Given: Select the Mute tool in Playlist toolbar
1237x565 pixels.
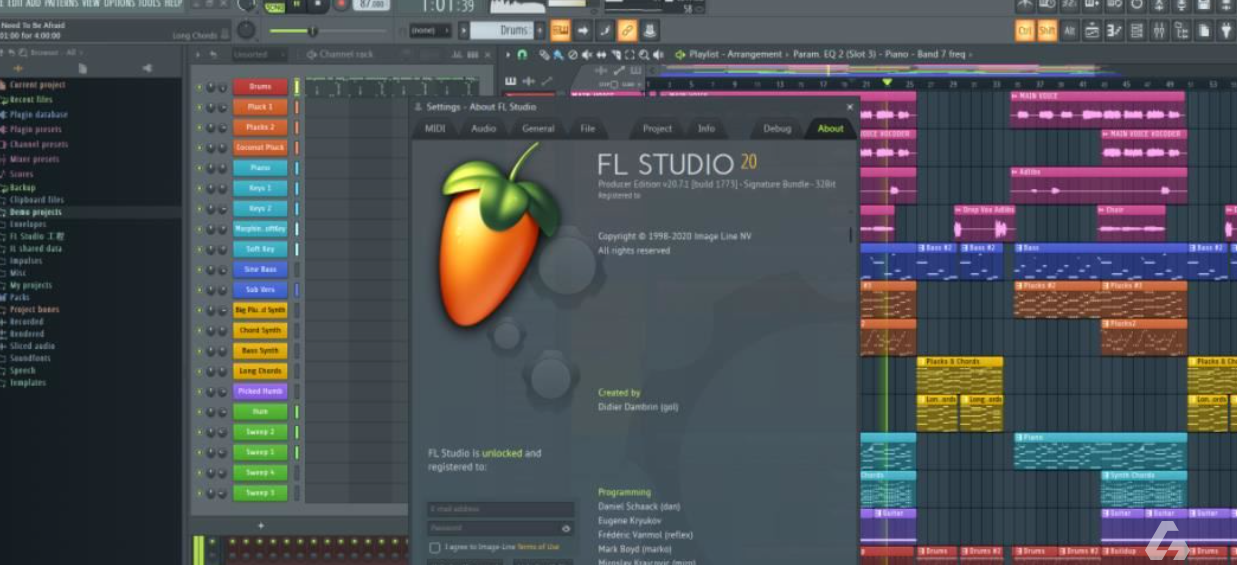Looking at the screenshot, I should coord(586,54).
